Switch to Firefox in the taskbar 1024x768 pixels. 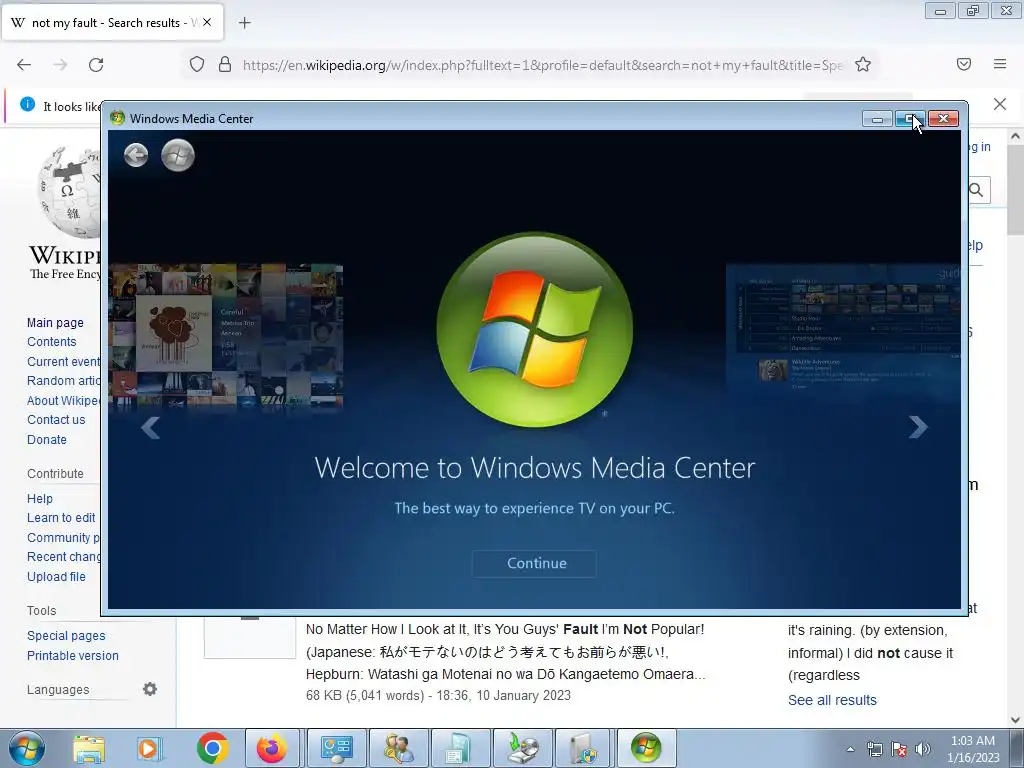click(x=272, y=748)
